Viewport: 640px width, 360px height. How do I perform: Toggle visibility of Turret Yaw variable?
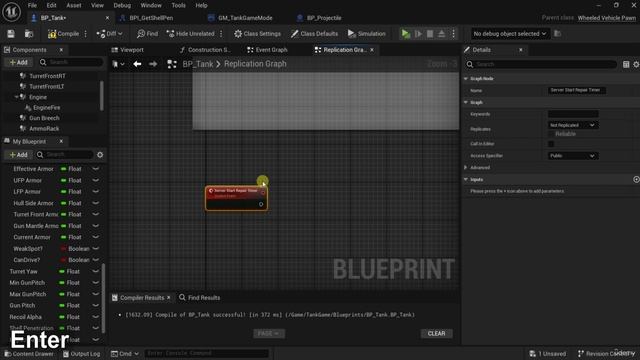[96, 271]
